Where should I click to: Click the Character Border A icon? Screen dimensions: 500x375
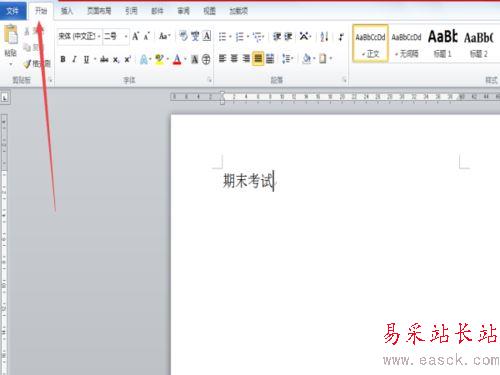tap(207, 36)
